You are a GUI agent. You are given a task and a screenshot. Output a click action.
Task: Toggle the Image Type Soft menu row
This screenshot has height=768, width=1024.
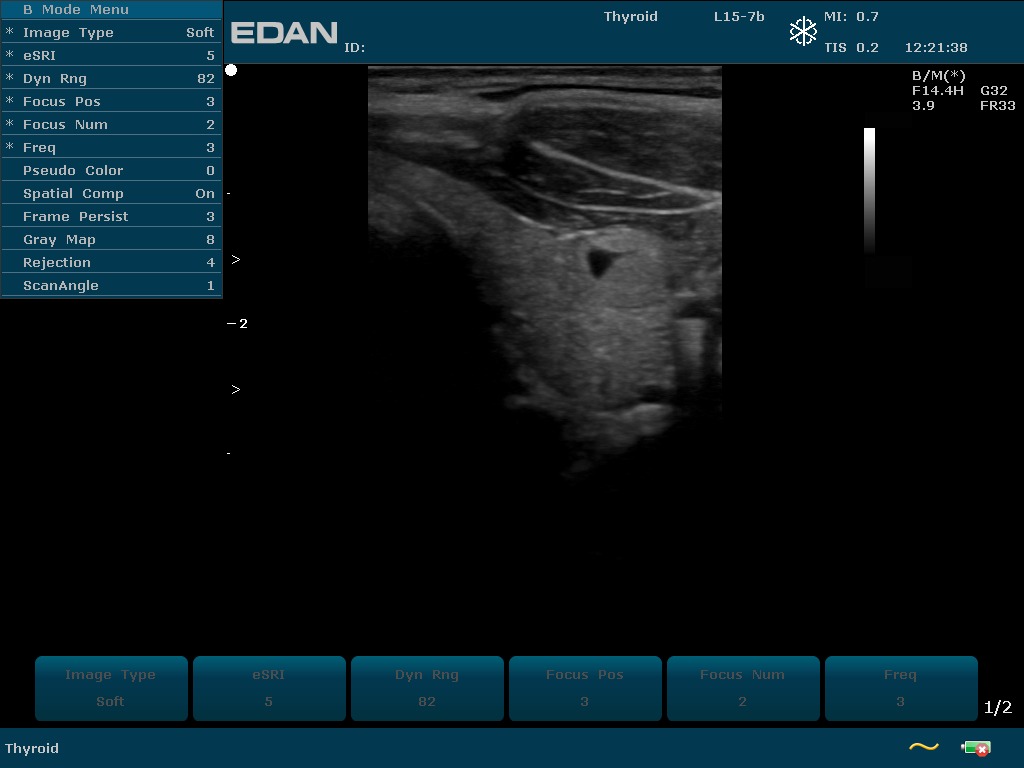[111, 33]
